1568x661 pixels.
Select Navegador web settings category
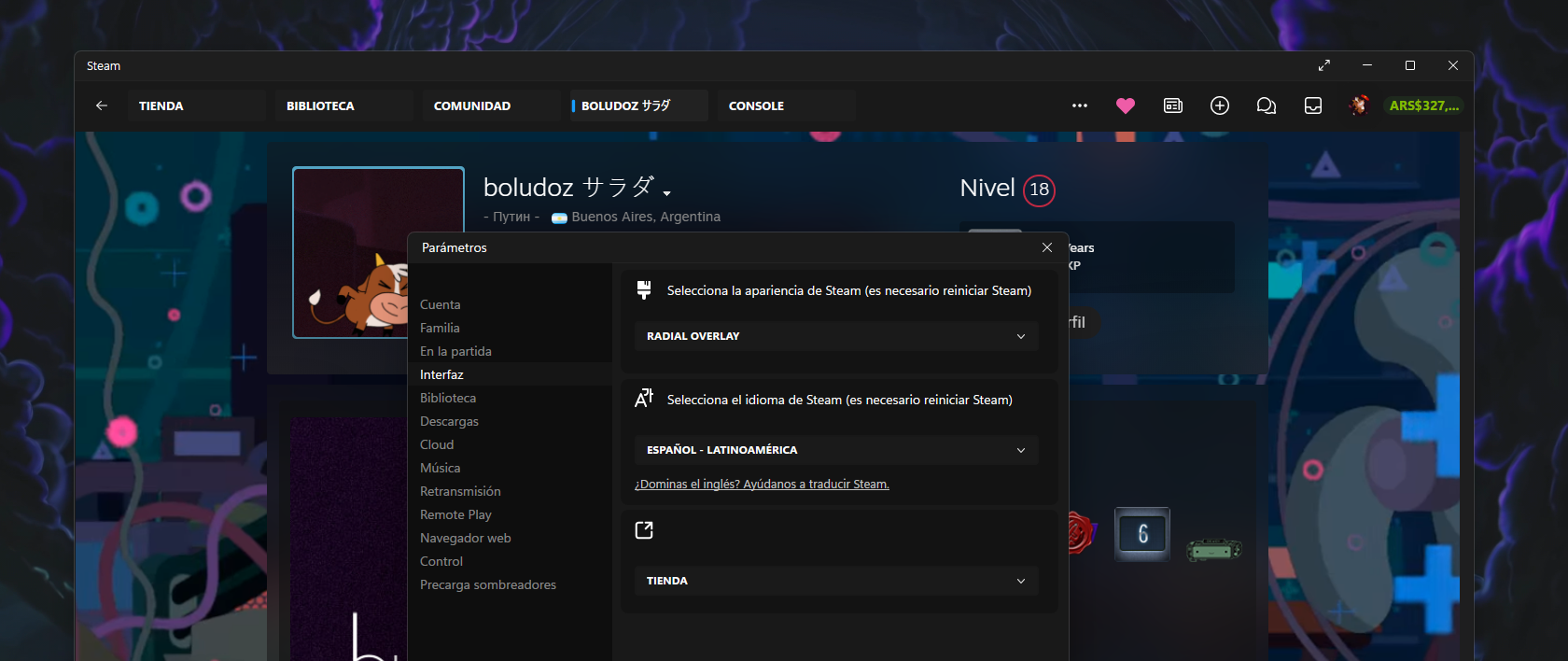tap(510, 538)
